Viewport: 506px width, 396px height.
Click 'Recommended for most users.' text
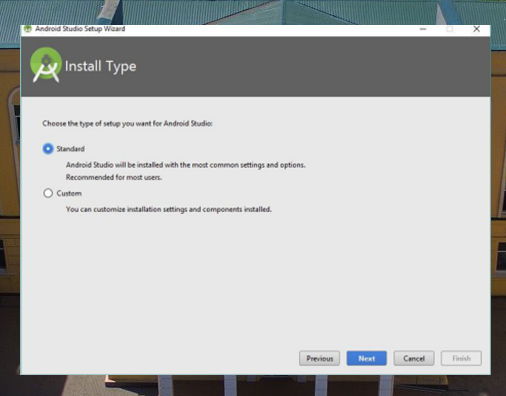coord(114,177)
